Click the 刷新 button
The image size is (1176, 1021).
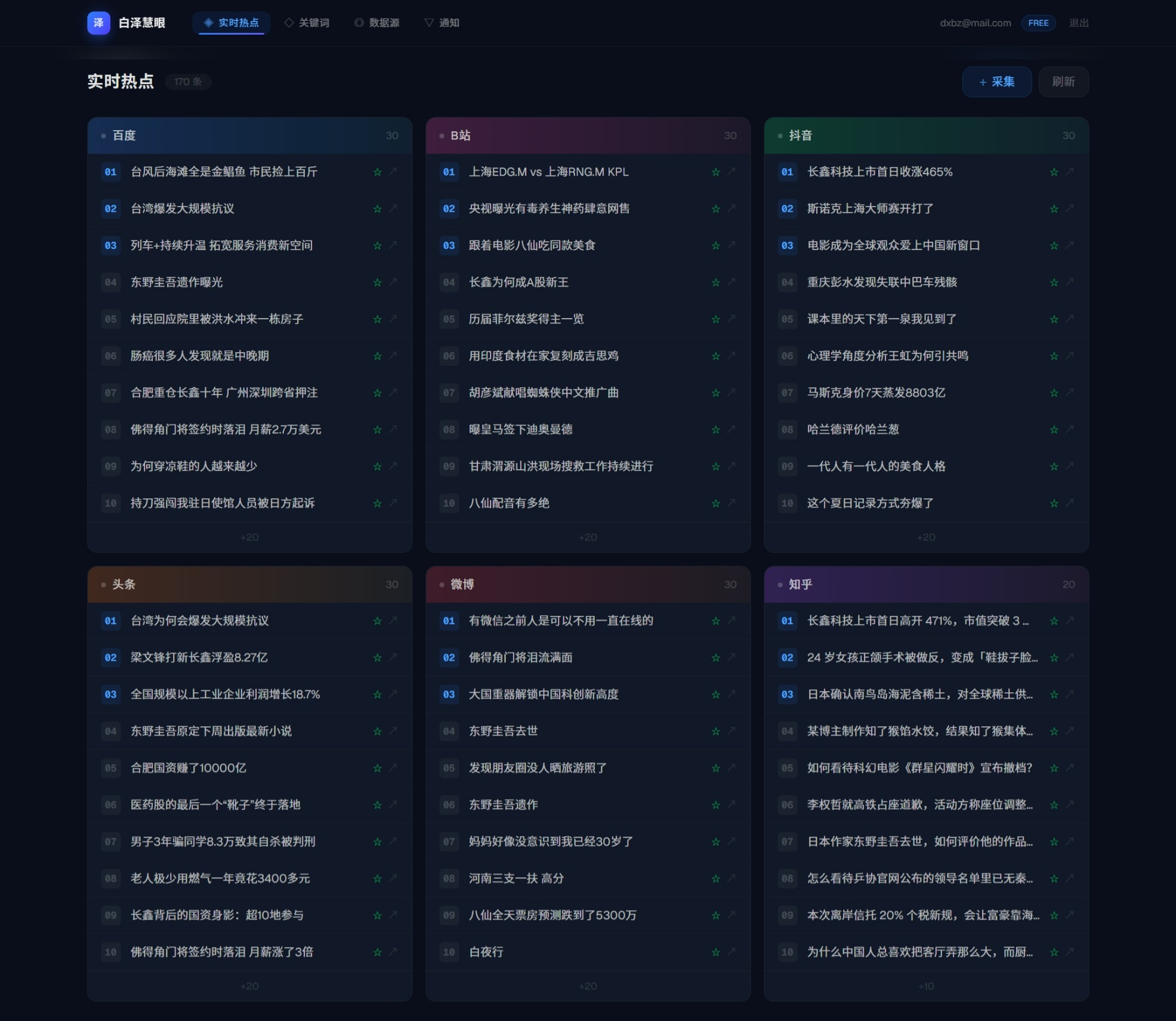[1063, 82]
